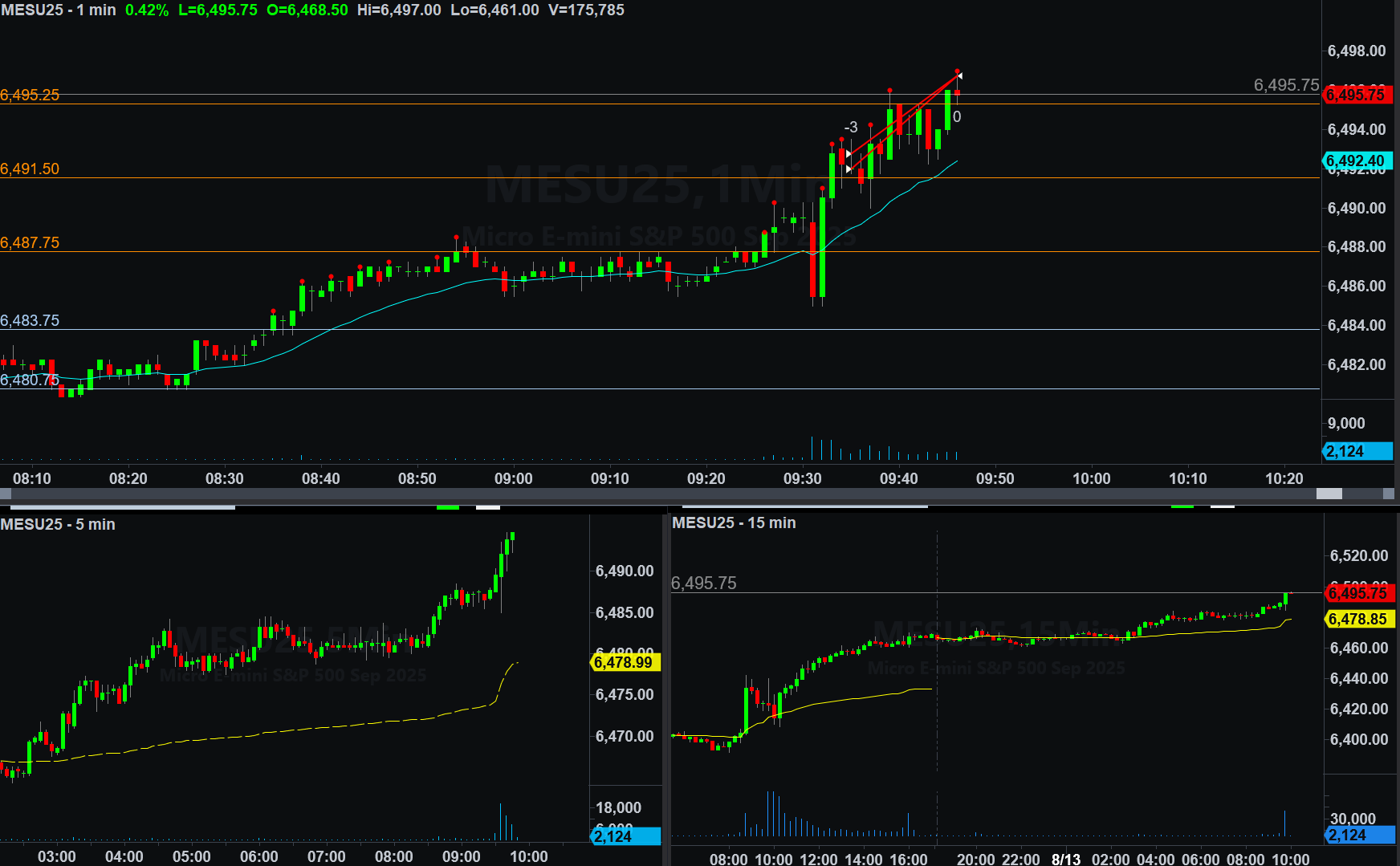Click the red 6,495.75 last price tag on 1 min chart

(x=1356, y=95)
